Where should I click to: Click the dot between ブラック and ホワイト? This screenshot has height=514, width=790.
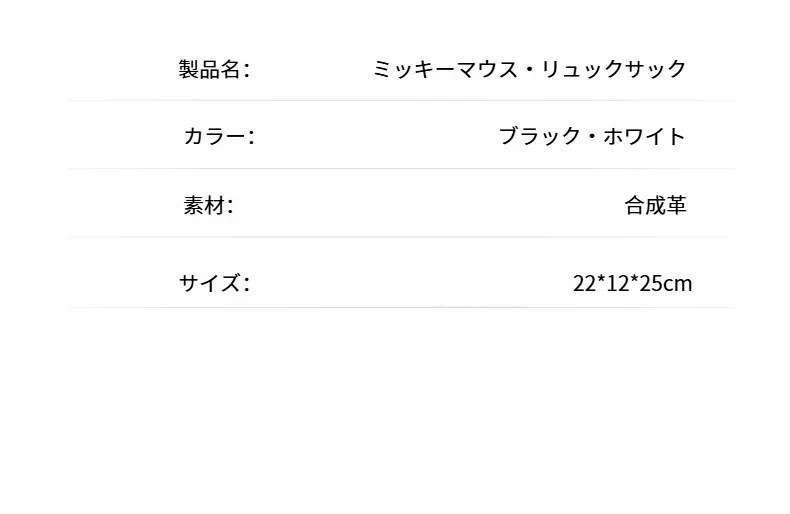pyautogui.click(x=592, y=137)
